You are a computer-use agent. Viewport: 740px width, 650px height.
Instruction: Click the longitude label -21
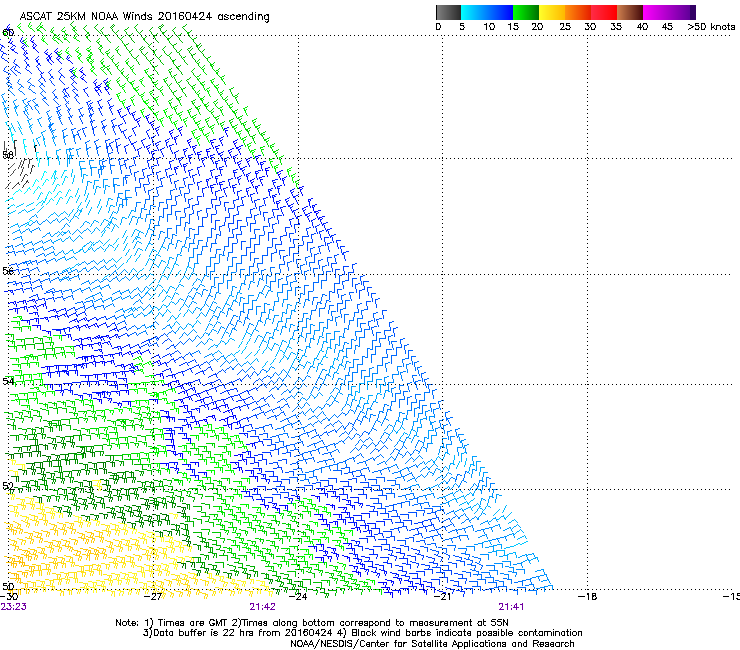[x=442, y=597]
